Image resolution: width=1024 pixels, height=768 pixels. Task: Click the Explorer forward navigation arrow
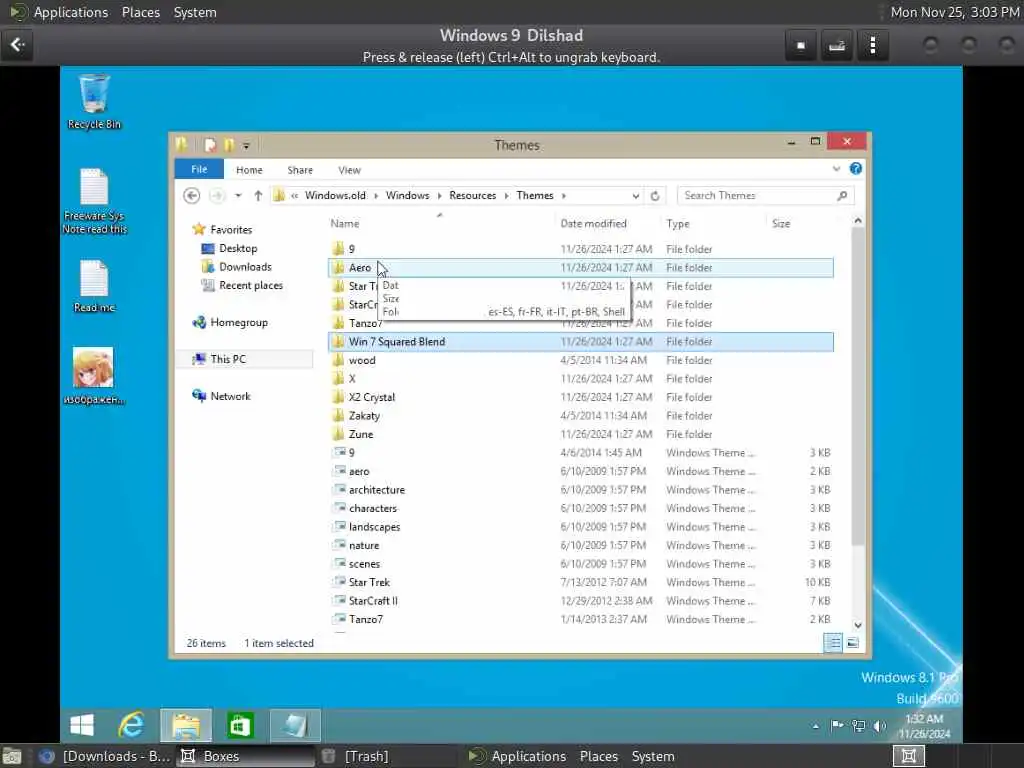coord(217,195)
